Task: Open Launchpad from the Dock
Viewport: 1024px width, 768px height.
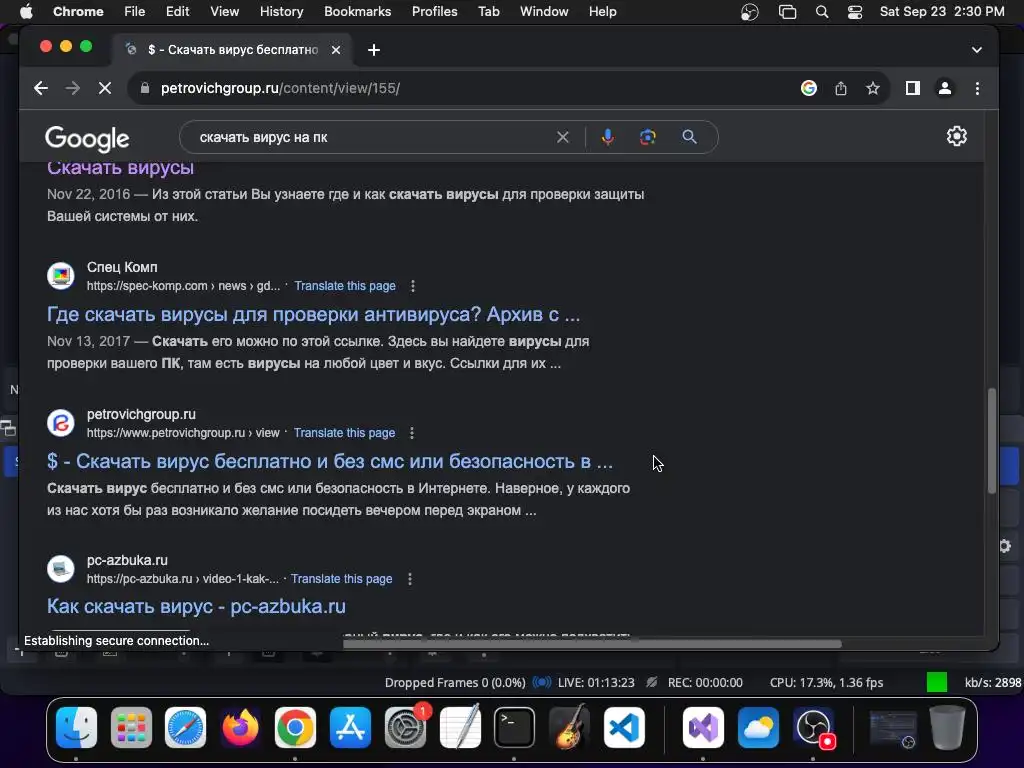Action: click(131, 727)
